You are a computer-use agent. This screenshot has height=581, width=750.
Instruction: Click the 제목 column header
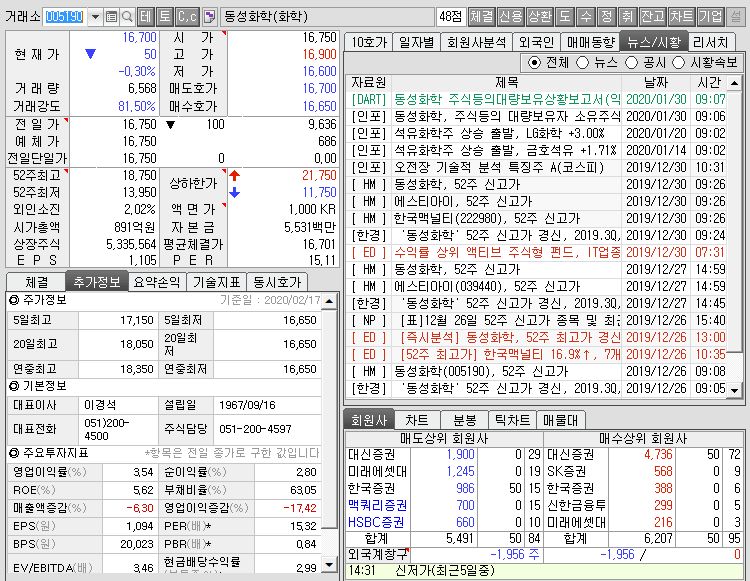[x=507, y=83]
